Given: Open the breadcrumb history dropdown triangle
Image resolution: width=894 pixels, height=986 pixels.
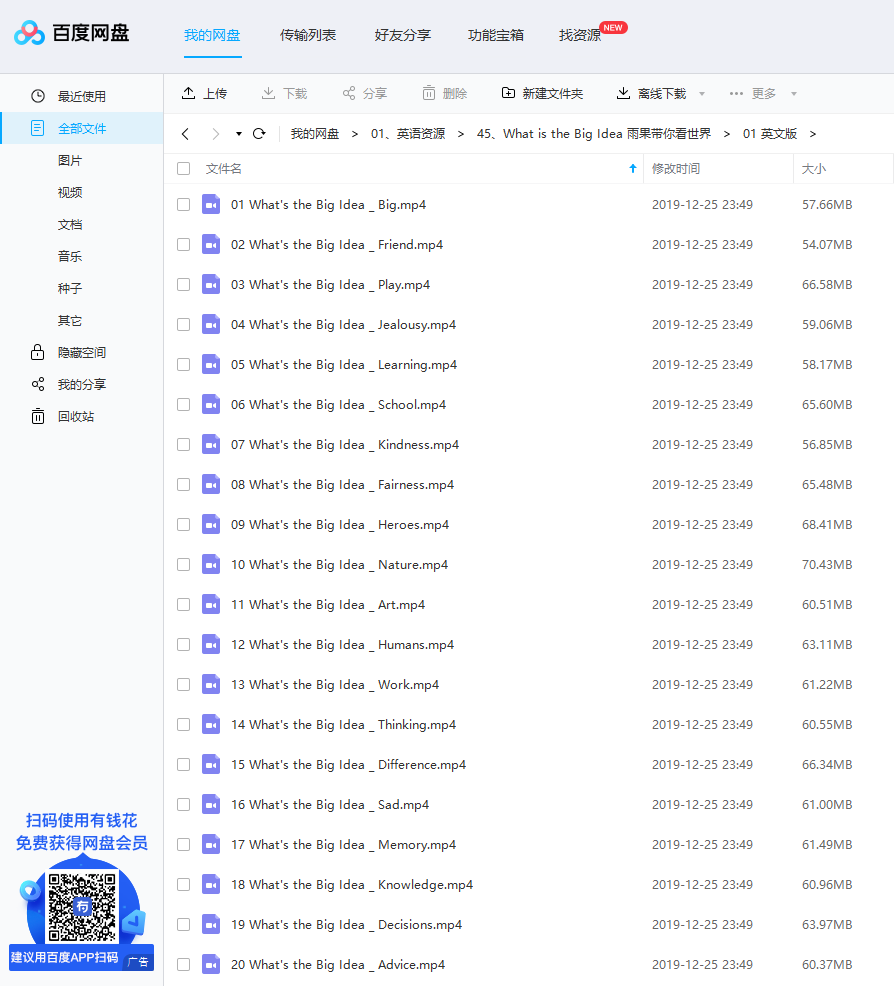Looking at the screenshot, I should [237, 133].
